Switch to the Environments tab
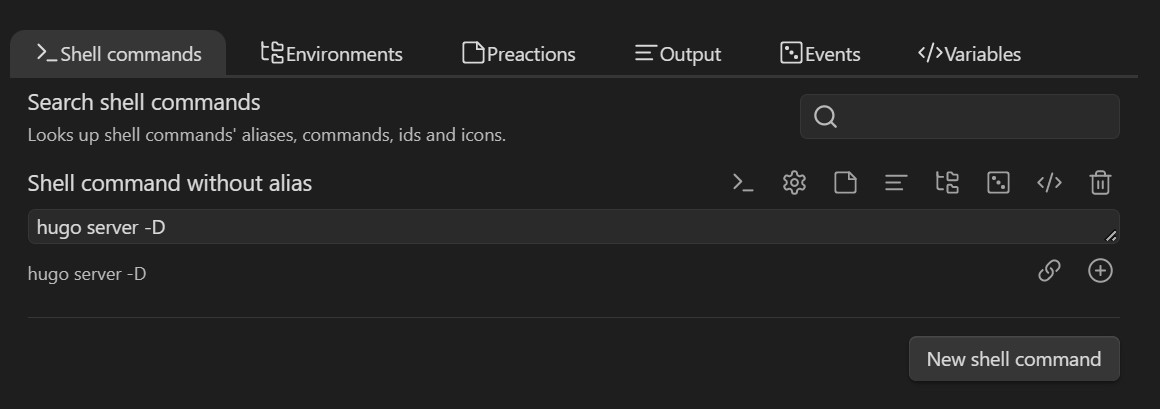The image size is (1160, 409). click(x=332, y=54)
